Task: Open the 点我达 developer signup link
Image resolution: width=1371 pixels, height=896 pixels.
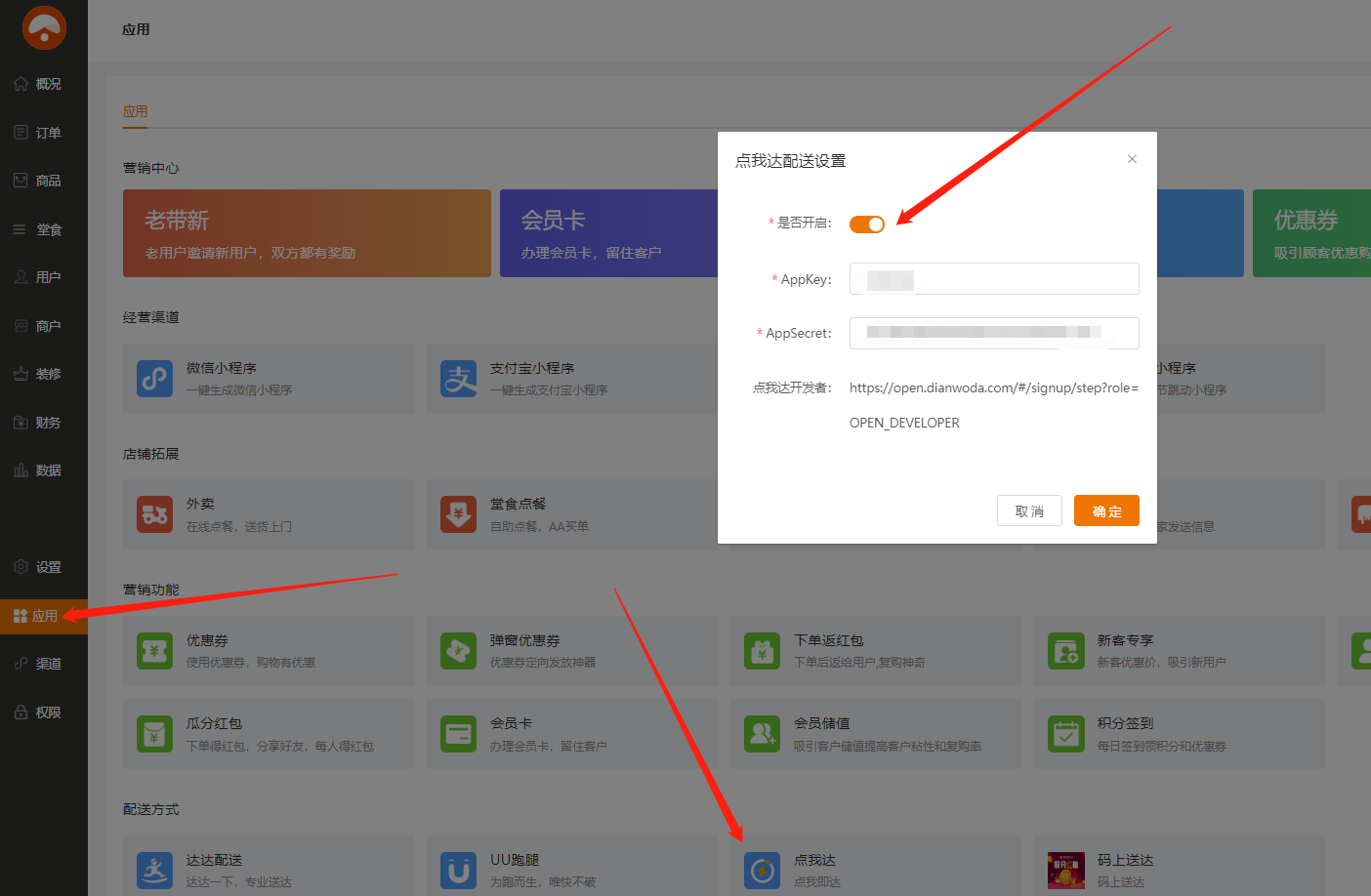Action: 993,388
